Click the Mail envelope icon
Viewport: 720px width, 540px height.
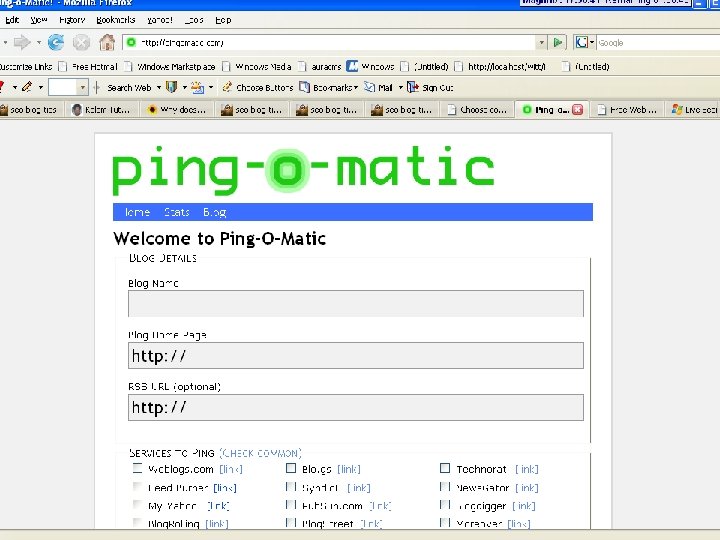(370, 87)
